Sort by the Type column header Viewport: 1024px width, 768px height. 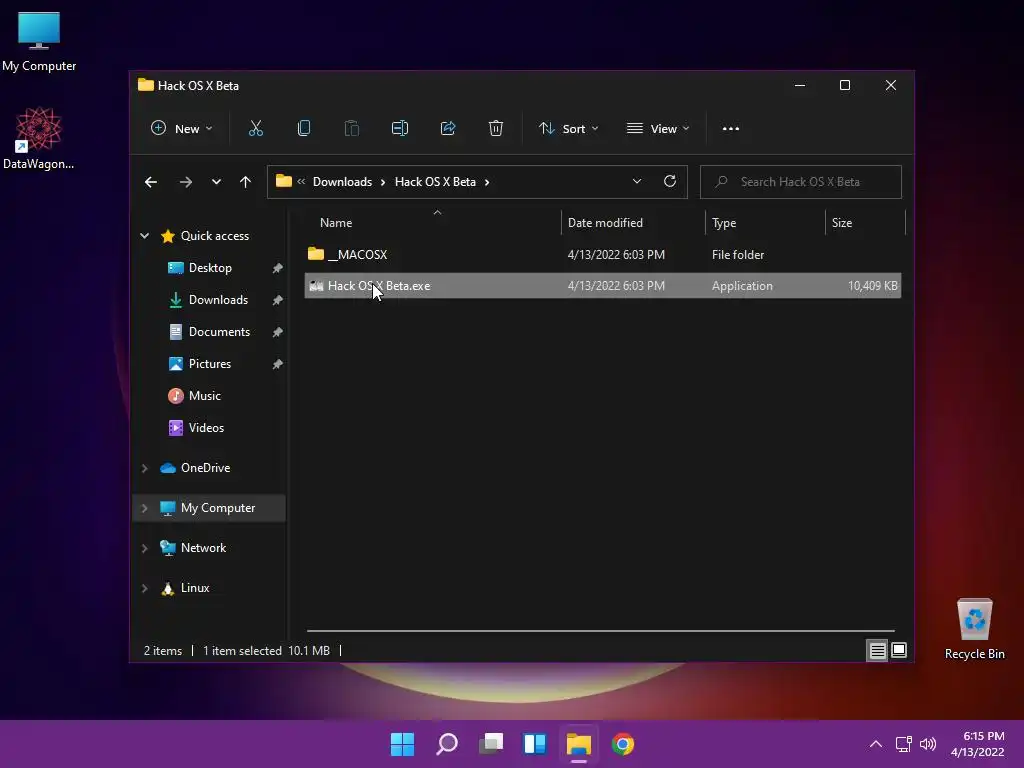tap(765, 223)
